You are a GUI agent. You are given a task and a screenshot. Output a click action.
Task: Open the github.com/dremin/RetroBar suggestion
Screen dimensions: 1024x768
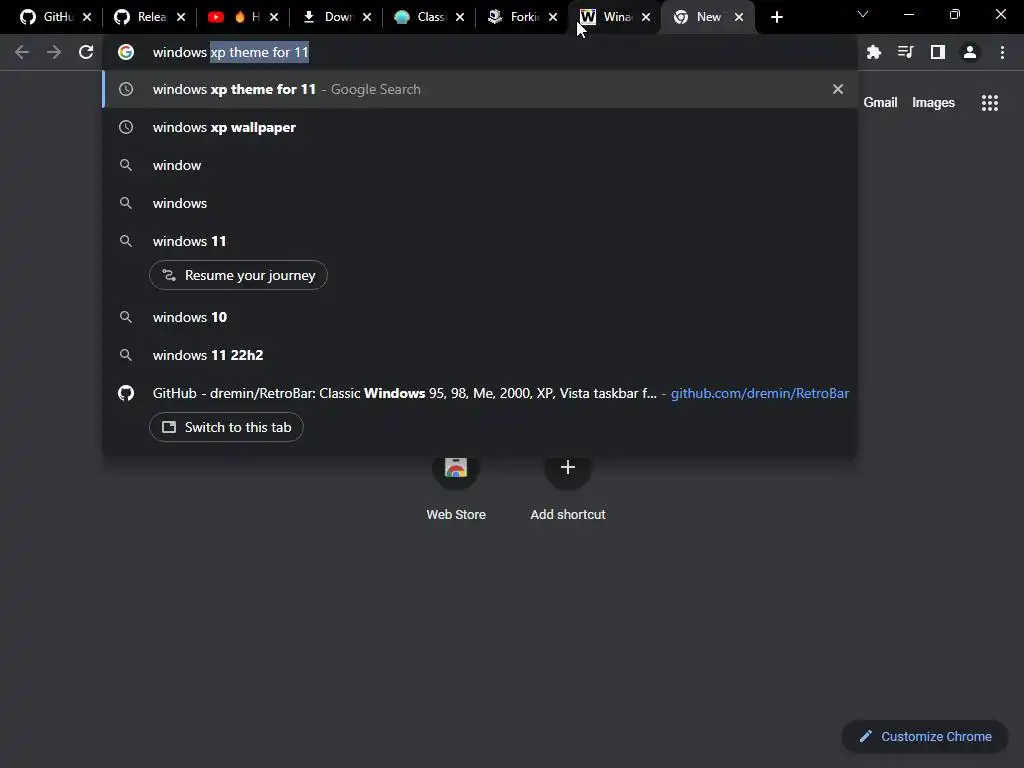480,393
